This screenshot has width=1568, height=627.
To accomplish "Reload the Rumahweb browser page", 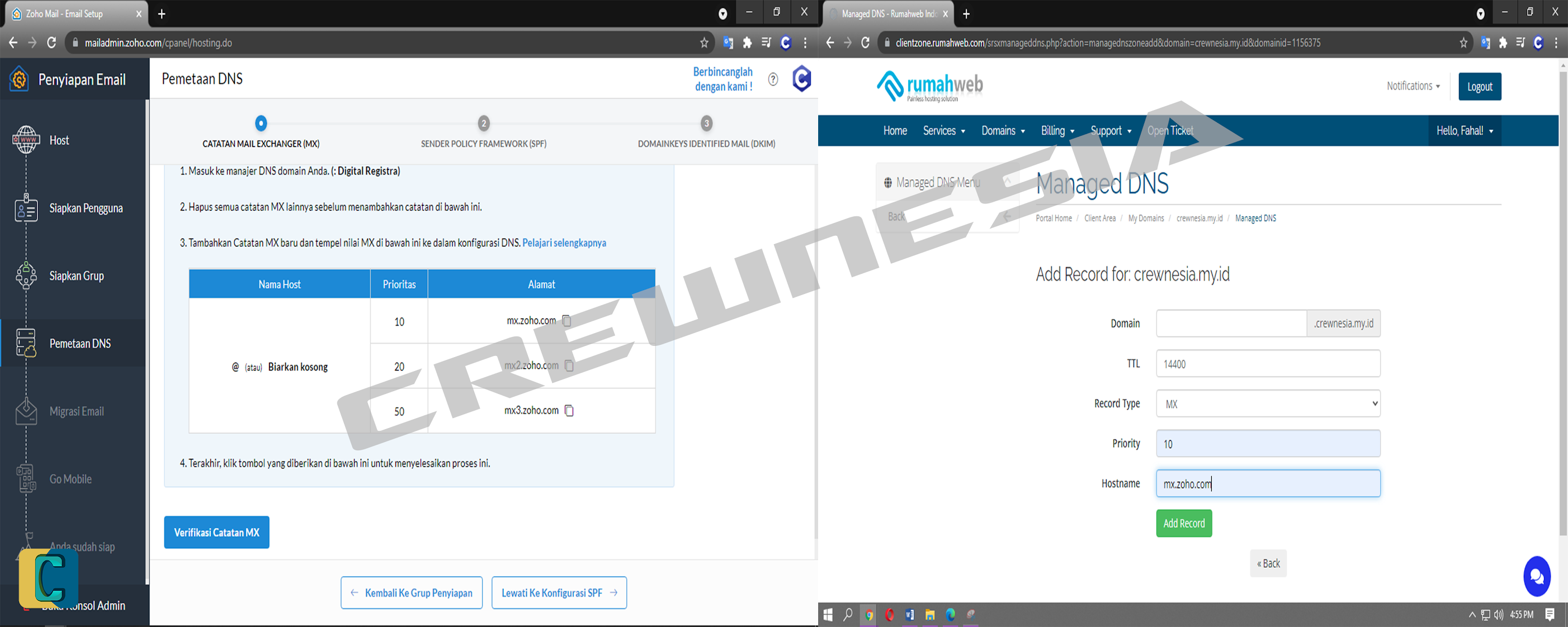I will click(865, 42).
